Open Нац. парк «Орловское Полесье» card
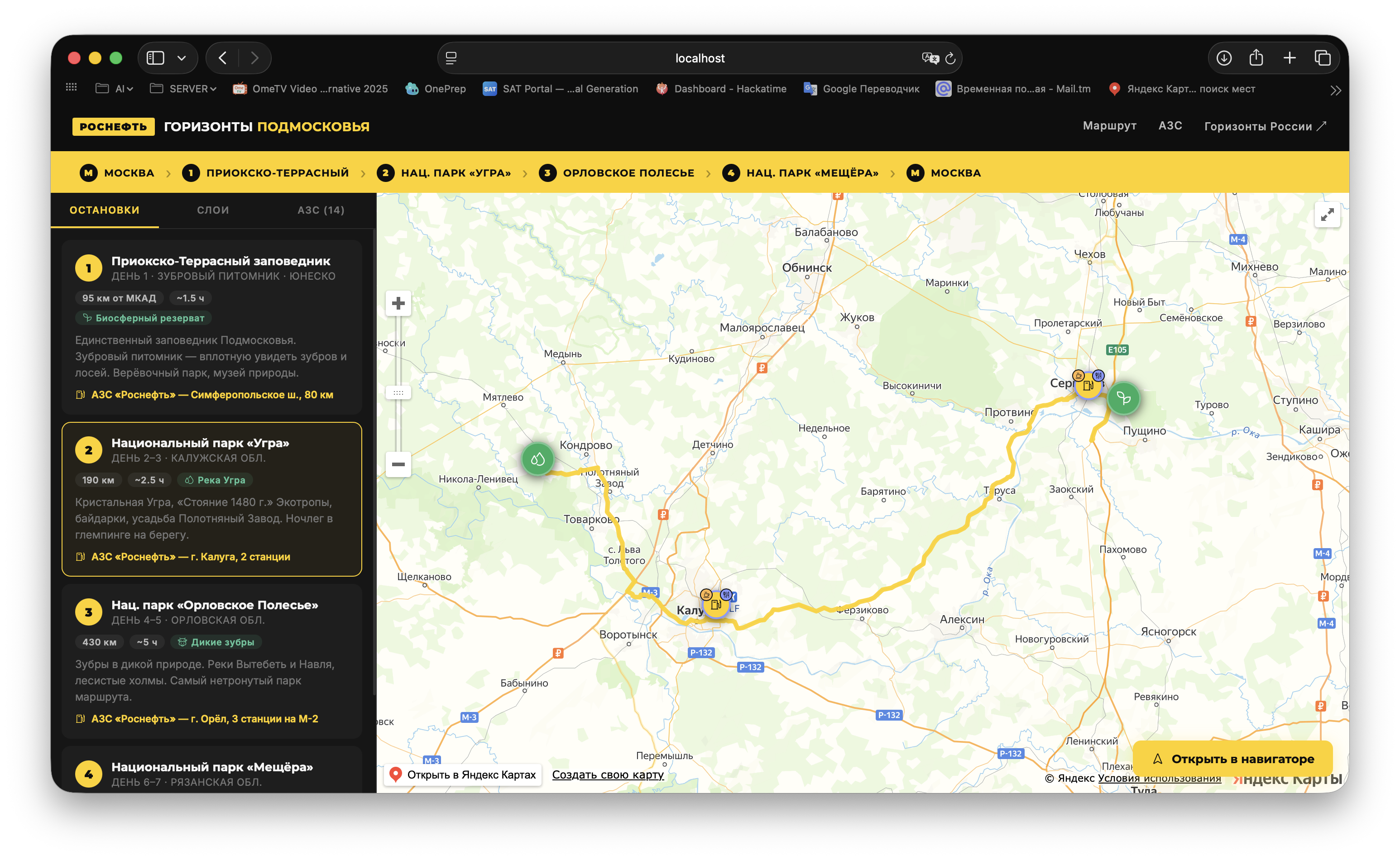Image resolution: width=1400 pixels, height=860 pixels. click(x=211, y=661)
